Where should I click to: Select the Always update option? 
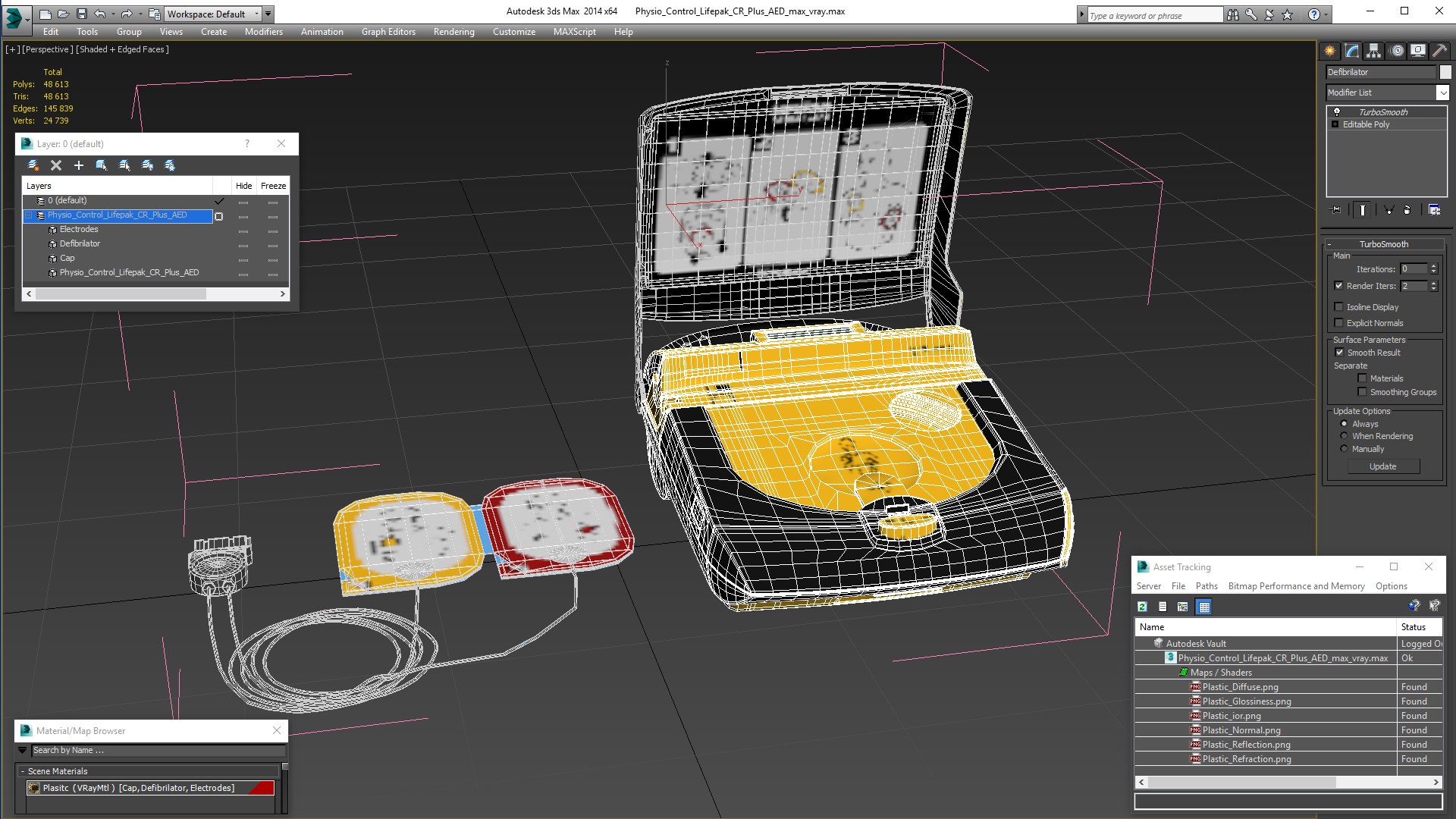tap(1345, 424)
